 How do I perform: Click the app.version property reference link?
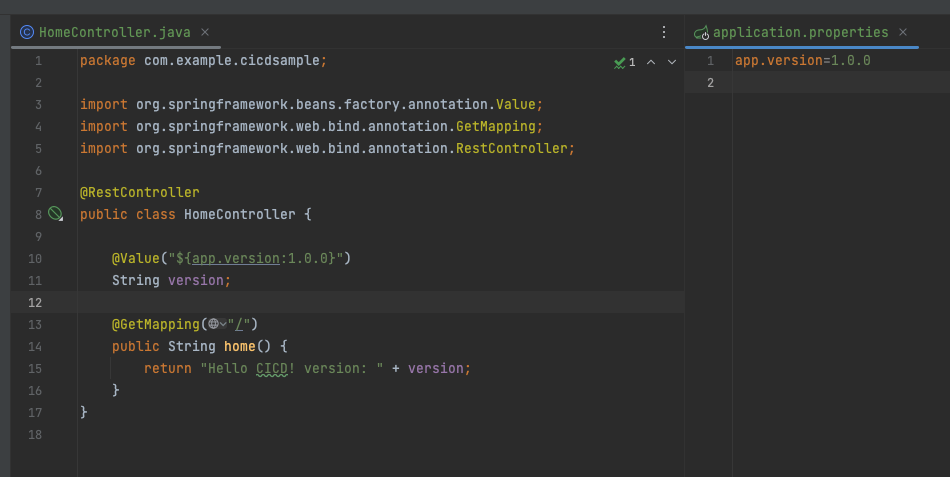[236, 258]
